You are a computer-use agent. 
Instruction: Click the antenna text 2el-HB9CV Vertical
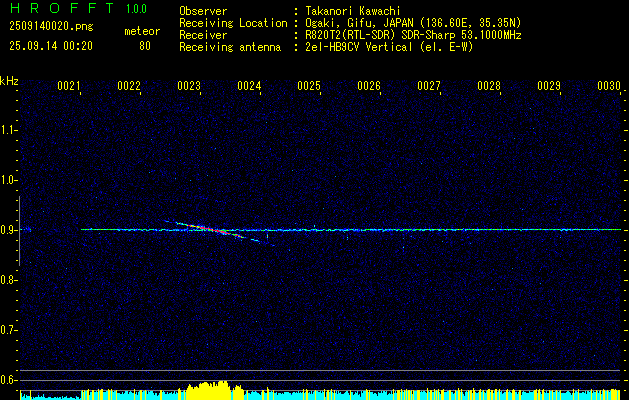(359, 47)
